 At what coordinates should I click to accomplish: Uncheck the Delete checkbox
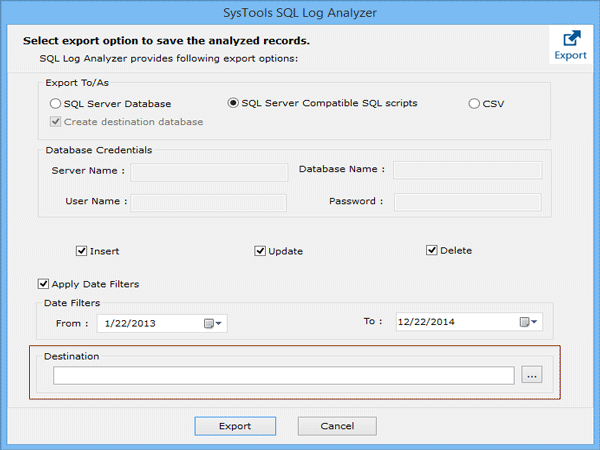(432, 250)
